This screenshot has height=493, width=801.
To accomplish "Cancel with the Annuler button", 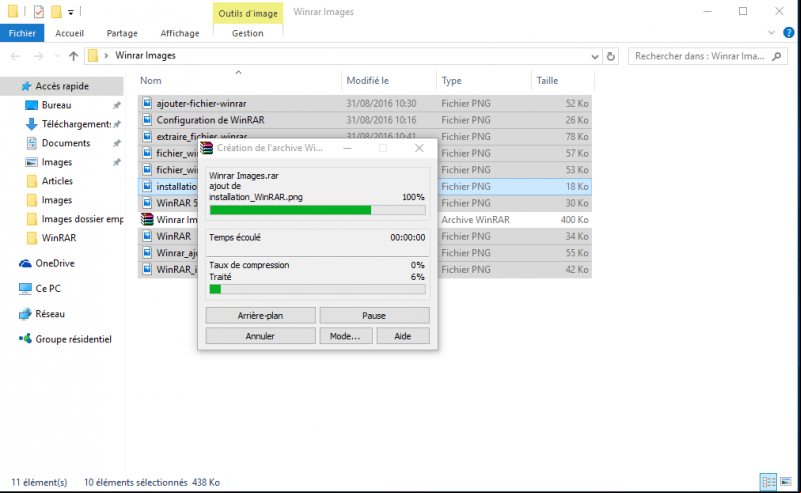I will [261, 336].
